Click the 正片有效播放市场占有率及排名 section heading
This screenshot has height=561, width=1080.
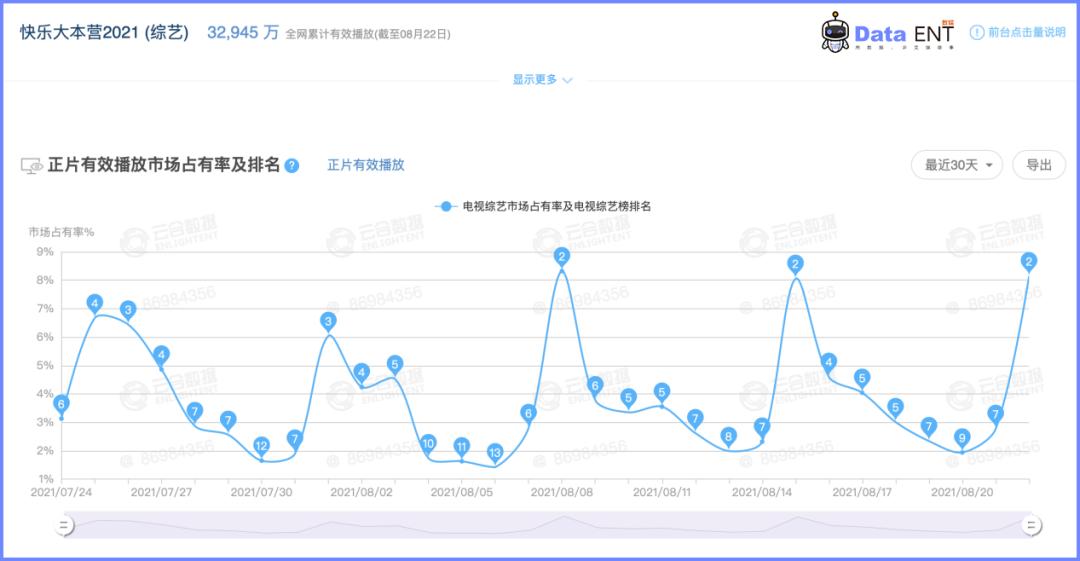click(164, 165)
